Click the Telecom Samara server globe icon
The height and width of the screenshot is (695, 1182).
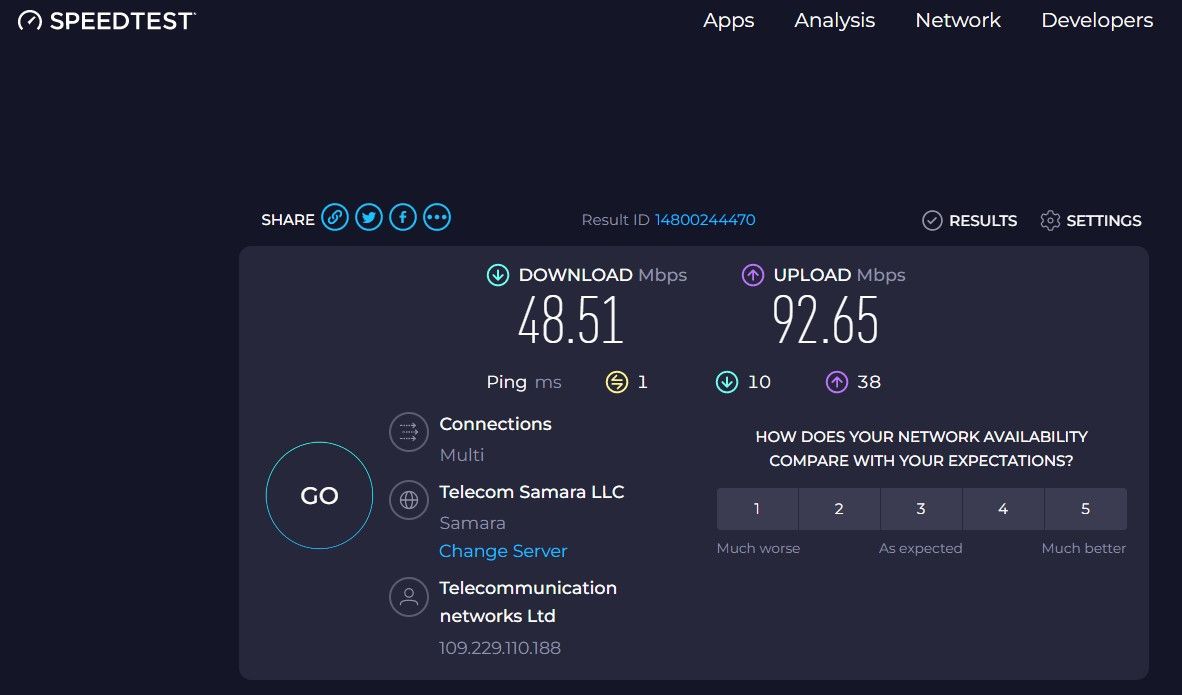[409, 500]
